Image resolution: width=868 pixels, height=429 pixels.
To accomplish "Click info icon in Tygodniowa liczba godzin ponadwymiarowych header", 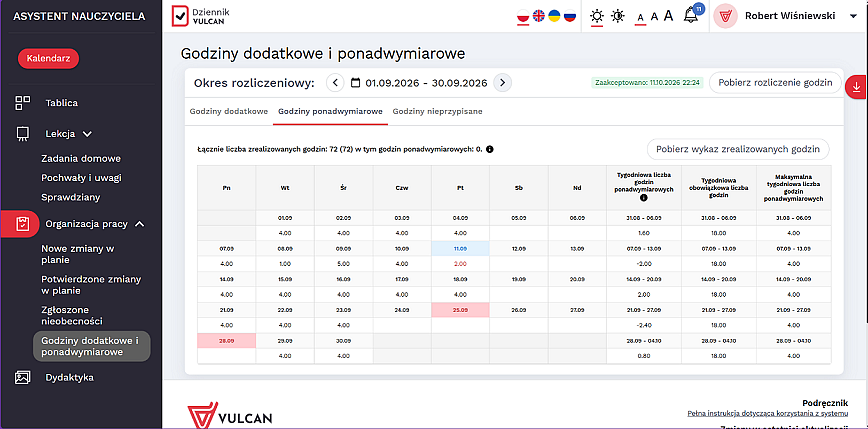I will [643, 198].
